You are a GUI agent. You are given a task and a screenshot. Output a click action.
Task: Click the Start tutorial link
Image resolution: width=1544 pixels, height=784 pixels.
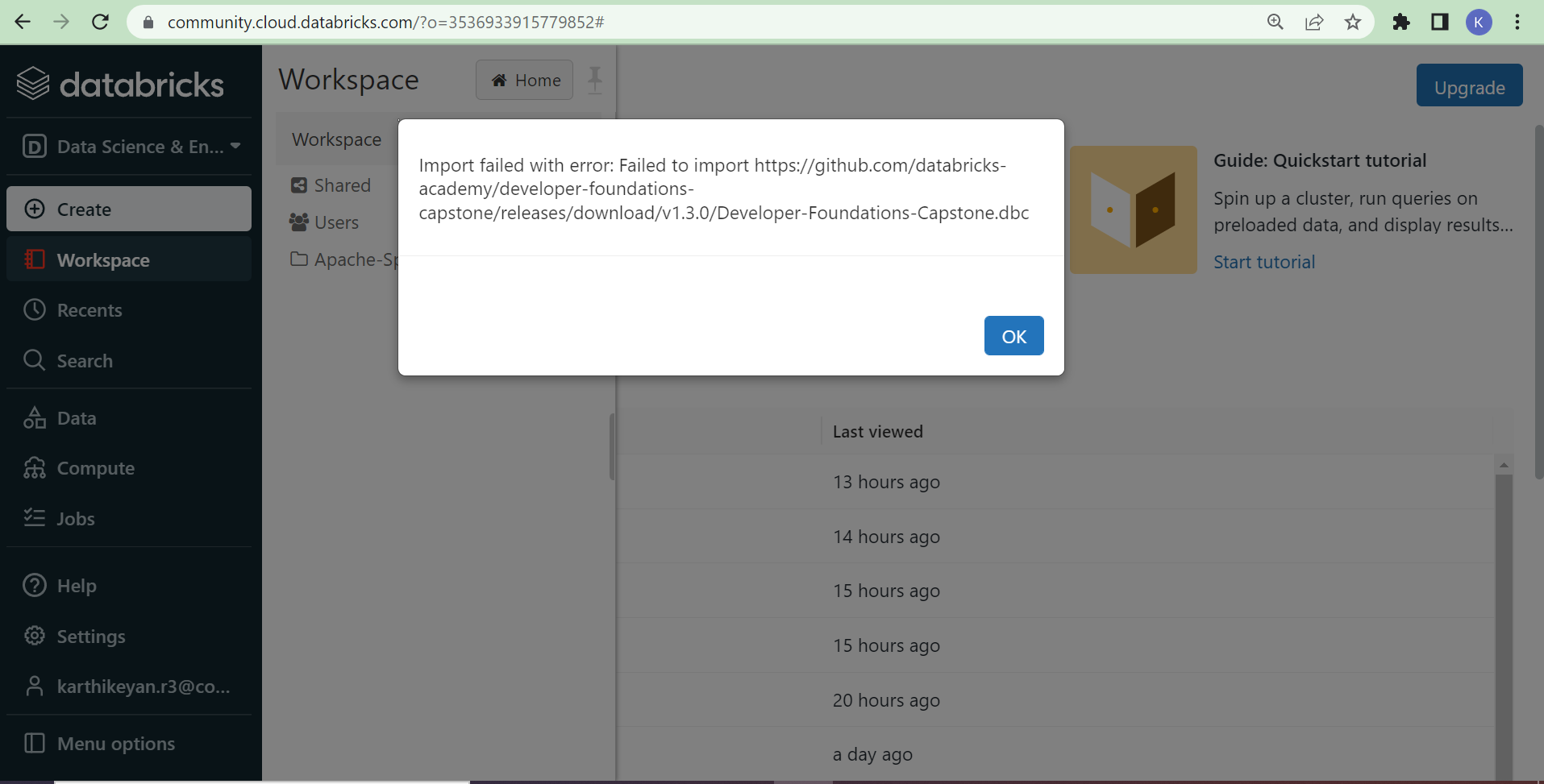(x=1263, y=261)
